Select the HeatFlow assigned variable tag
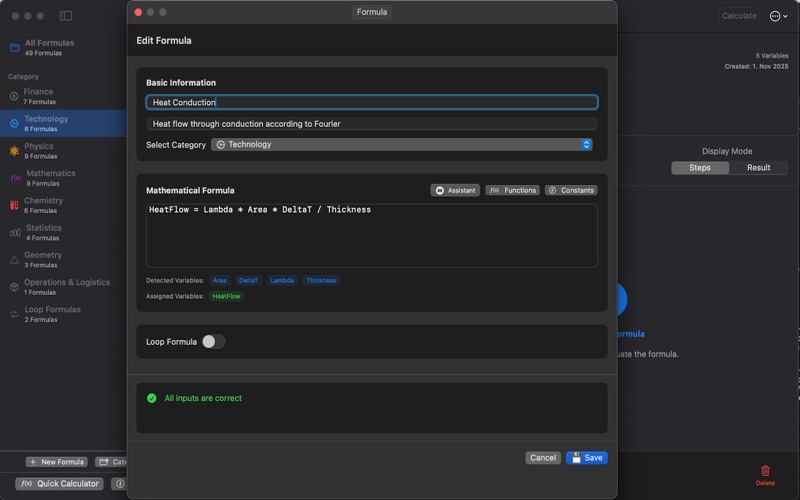This screenshot has width=800, height=500. (226, 296)
